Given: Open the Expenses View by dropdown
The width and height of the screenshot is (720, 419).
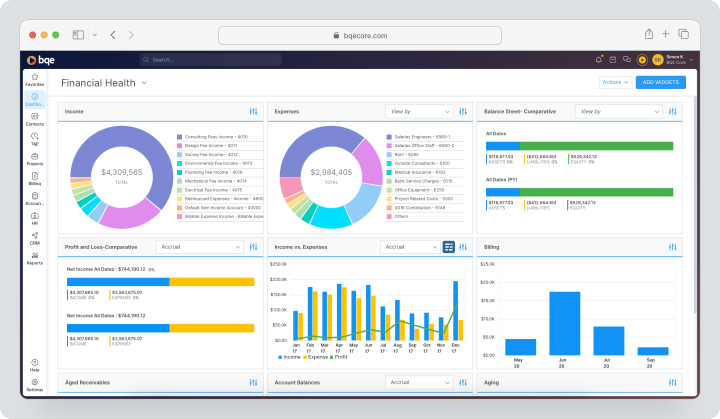Looking at the screenshot, I should (x=419, y=112).
